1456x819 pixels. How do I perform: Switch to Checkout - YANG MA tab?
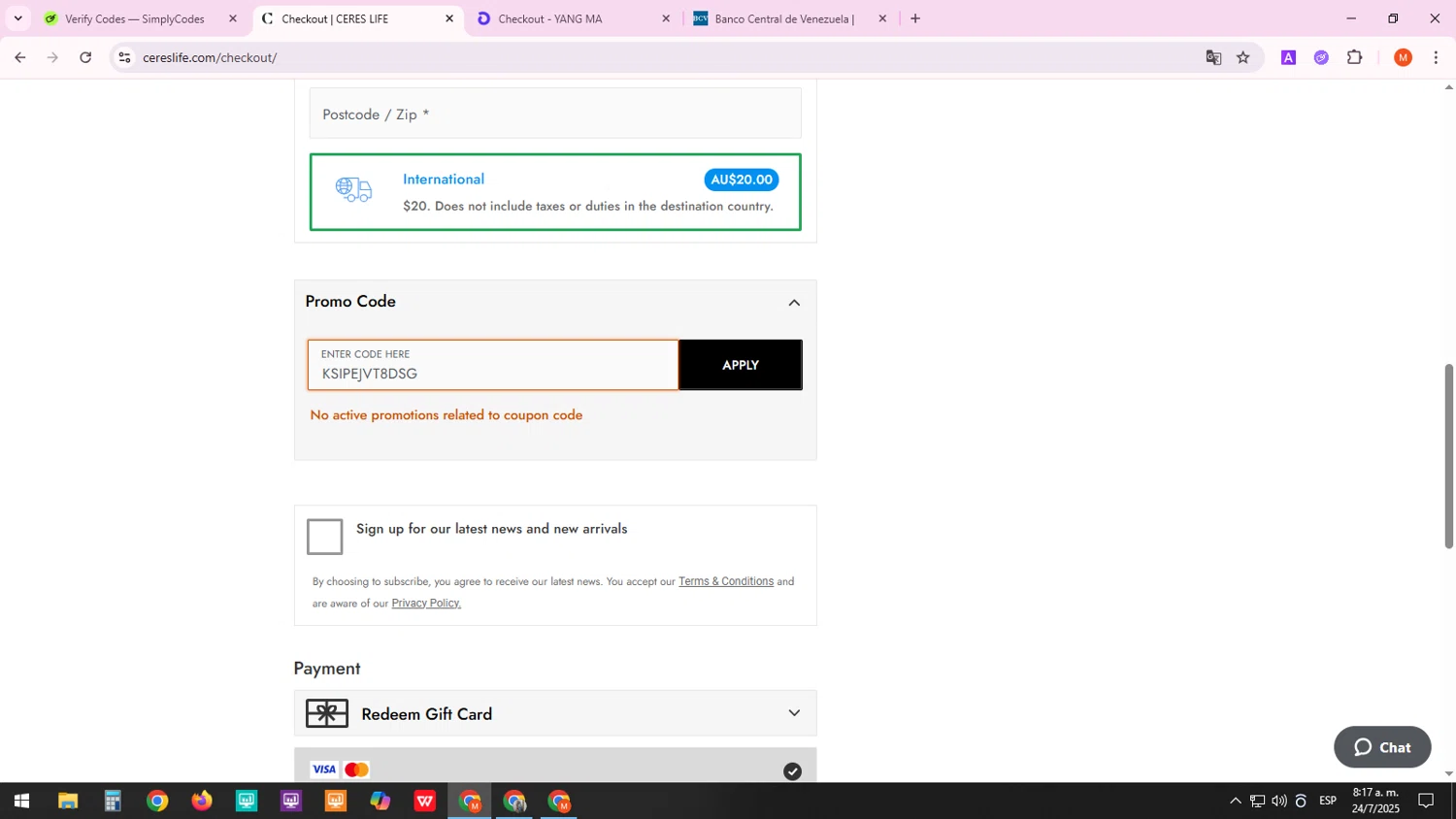point(573,18)
